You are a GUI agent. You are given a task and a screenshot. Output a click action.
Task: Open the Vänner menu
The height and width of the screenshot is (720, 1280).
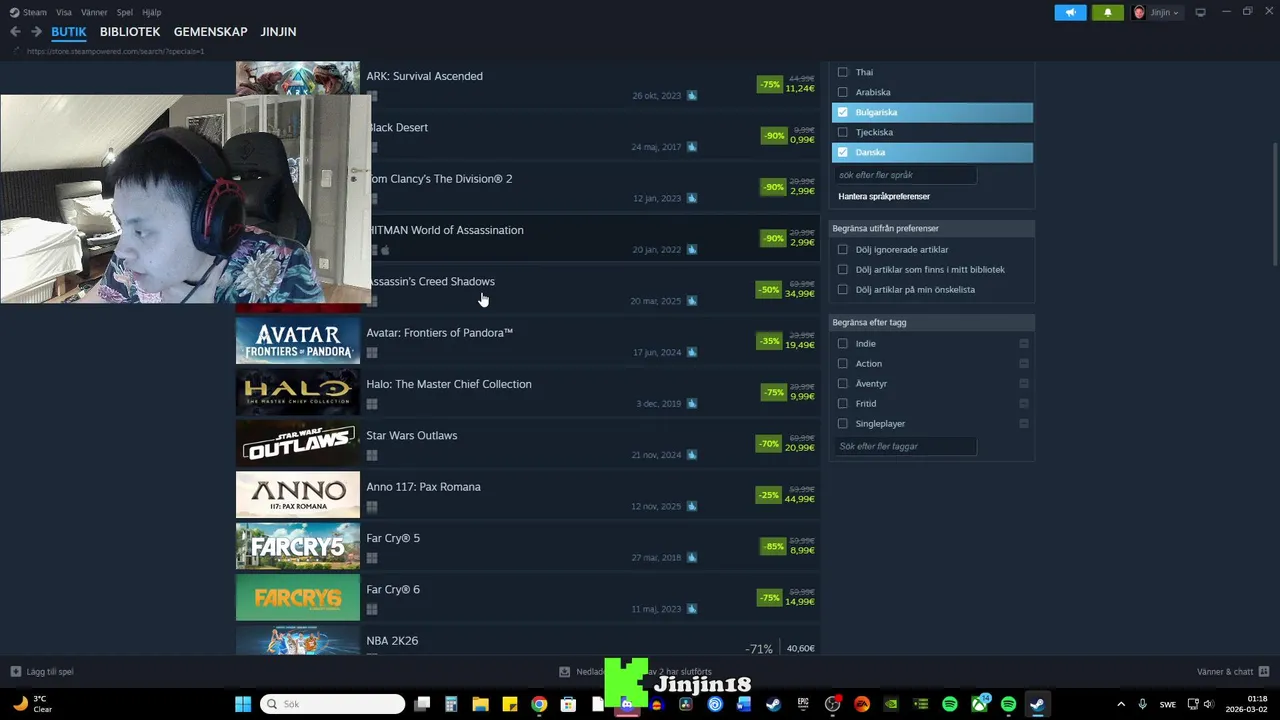94,12
